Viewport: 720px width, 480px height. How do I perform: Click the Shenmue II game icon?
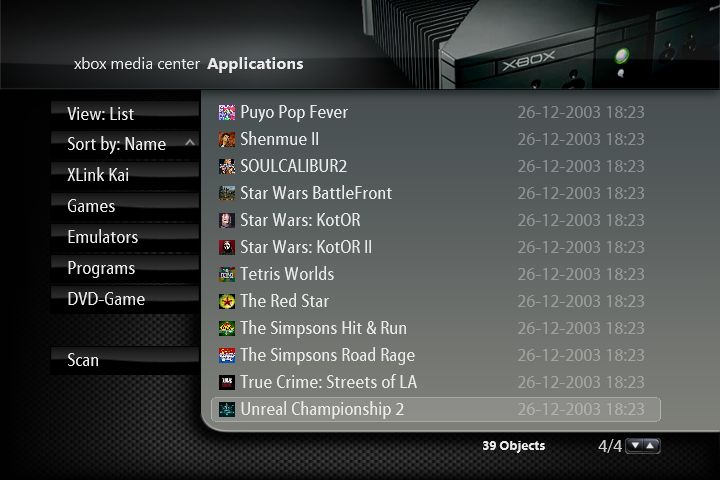[x=227, y=139]
